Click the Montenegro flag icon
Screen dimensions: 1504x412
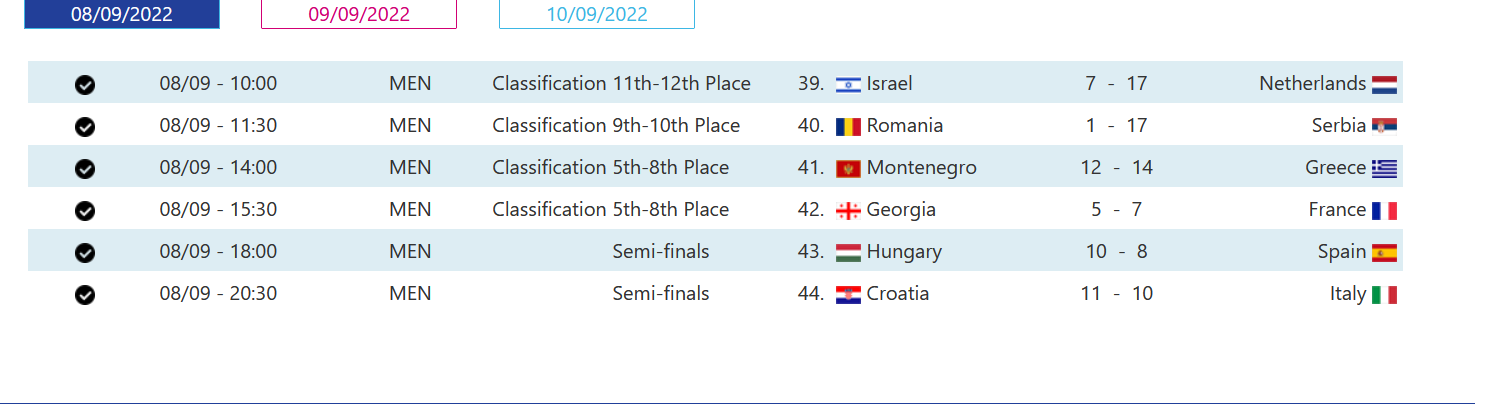pyautogui.click(x=847, y=168)
